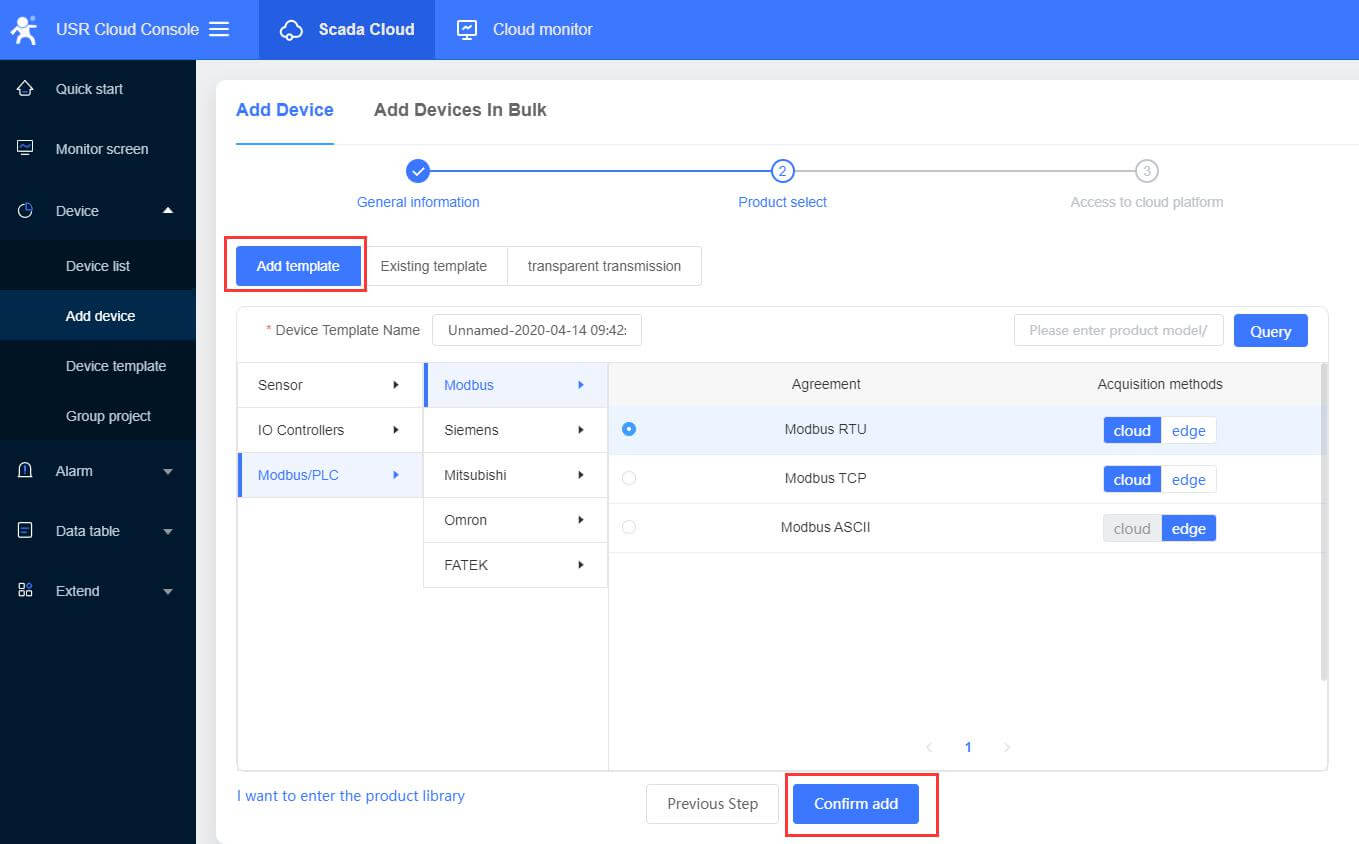The image size is (1359, 844).
Task: Set Modbus TCP acquisition to edge
Action: point(1189,479)
